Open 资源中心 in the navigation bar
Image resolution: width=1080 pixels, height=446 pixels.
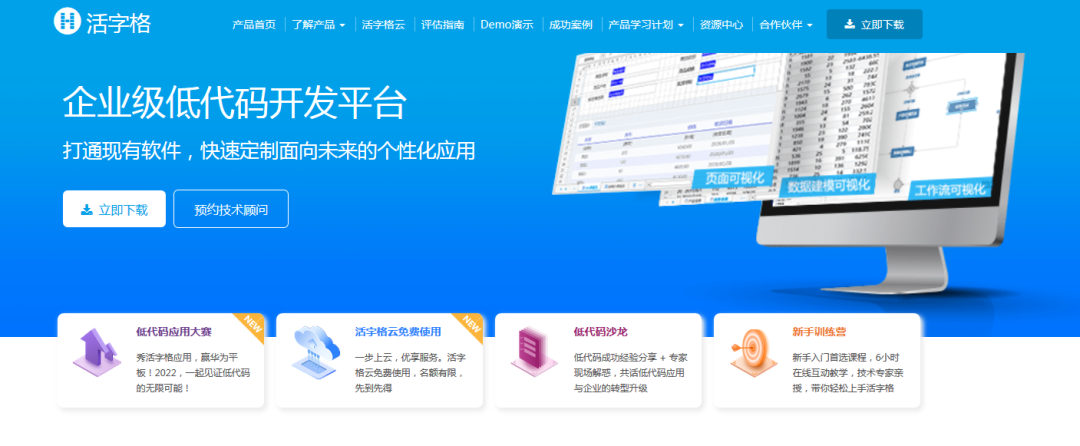721,25
